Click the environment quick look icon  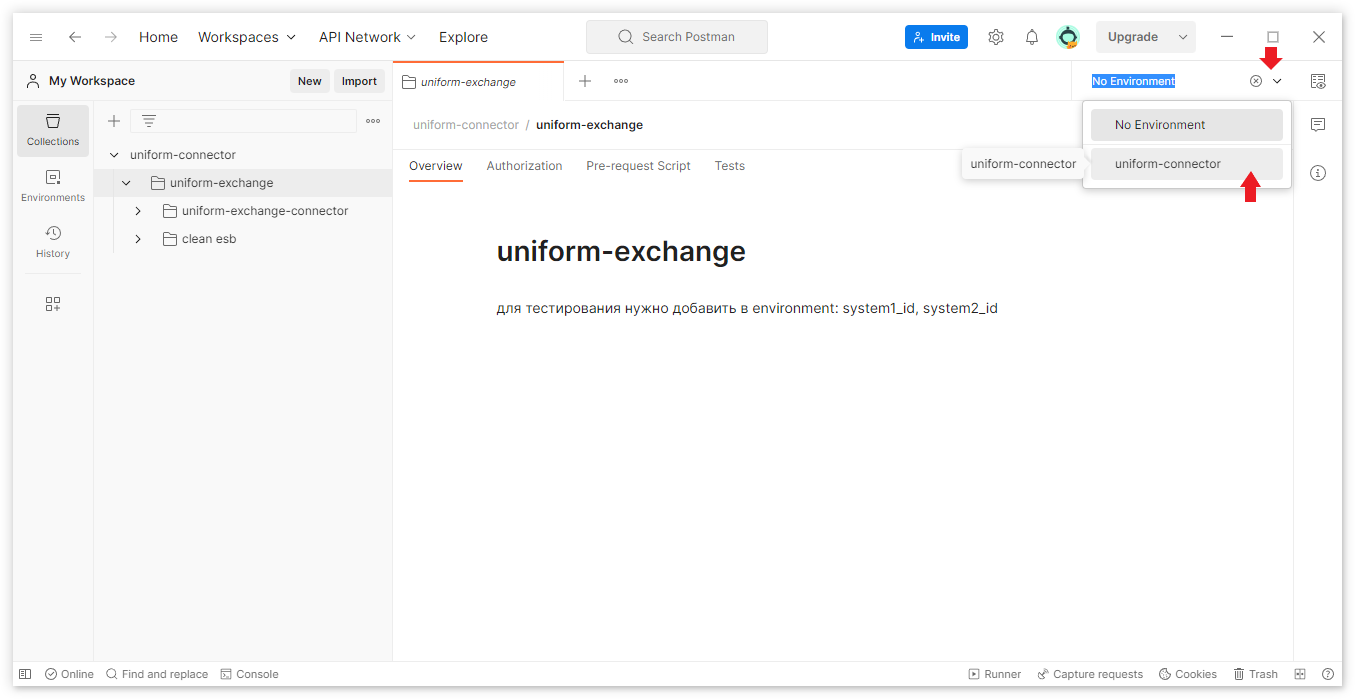[x=1318, y=81]
